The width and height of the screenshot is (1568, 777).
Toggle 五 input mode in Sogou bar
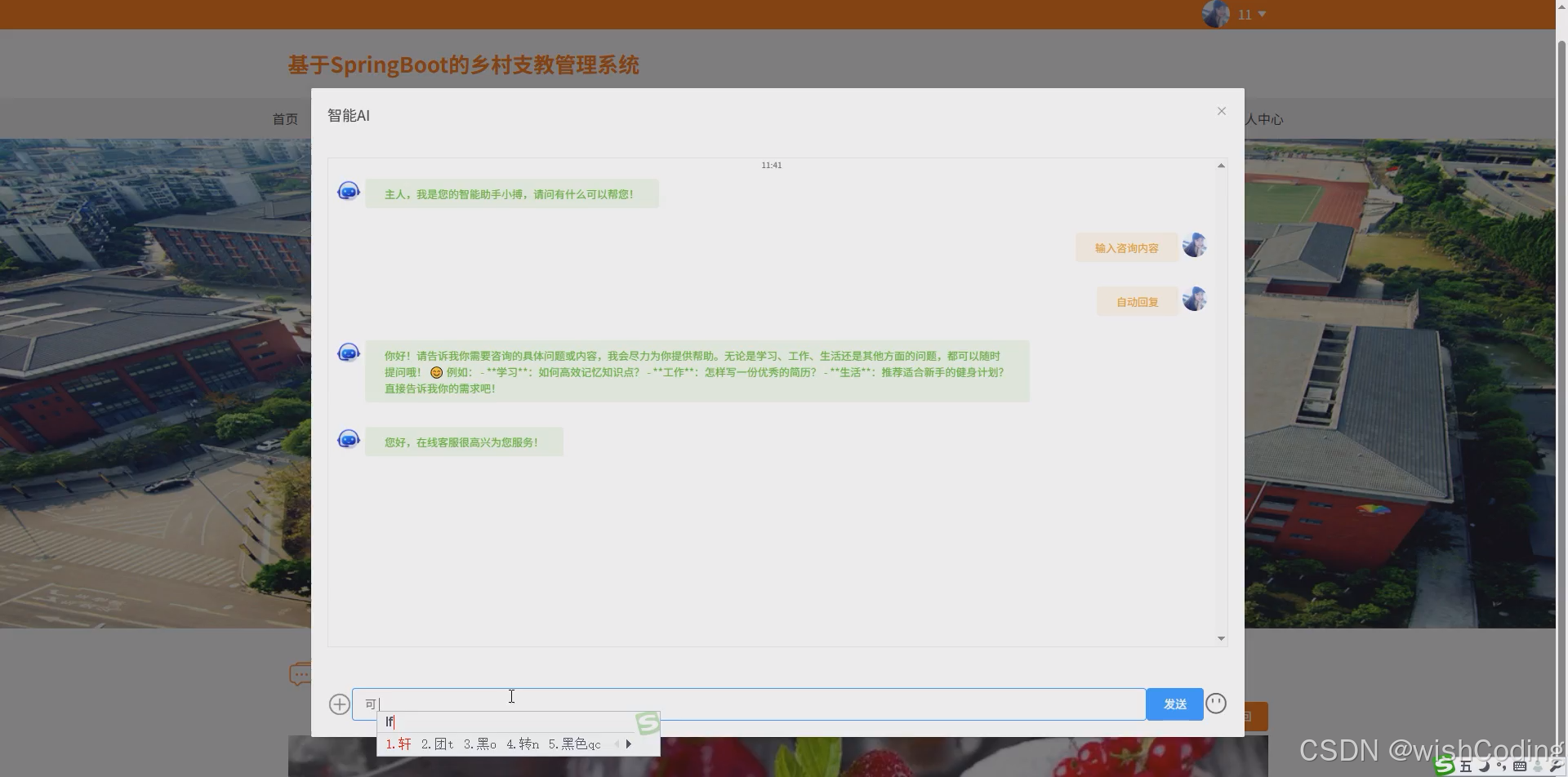pos(1466,766)
